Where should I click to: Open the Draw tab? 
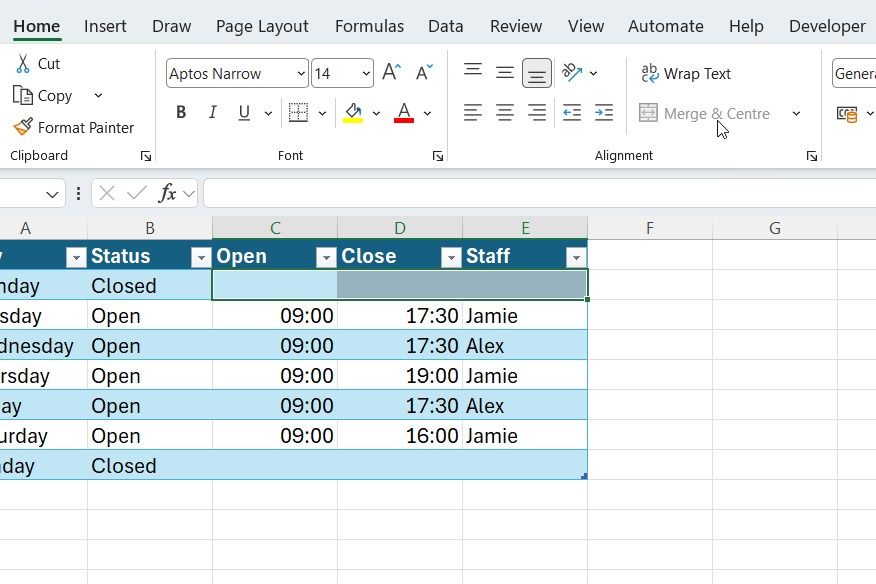pos(172,26)
